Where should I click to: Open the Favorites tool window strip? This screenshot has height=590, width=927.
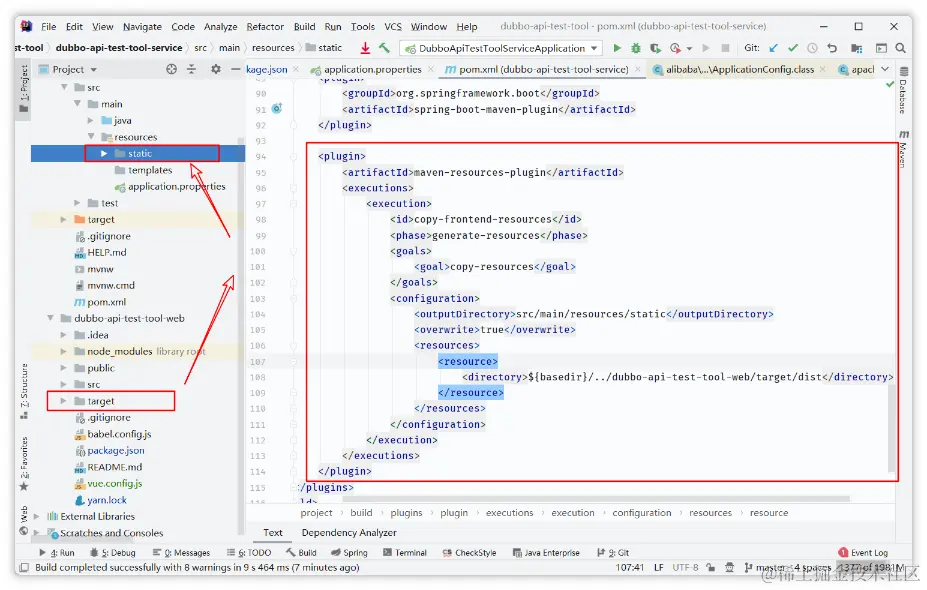click(24, 464)
